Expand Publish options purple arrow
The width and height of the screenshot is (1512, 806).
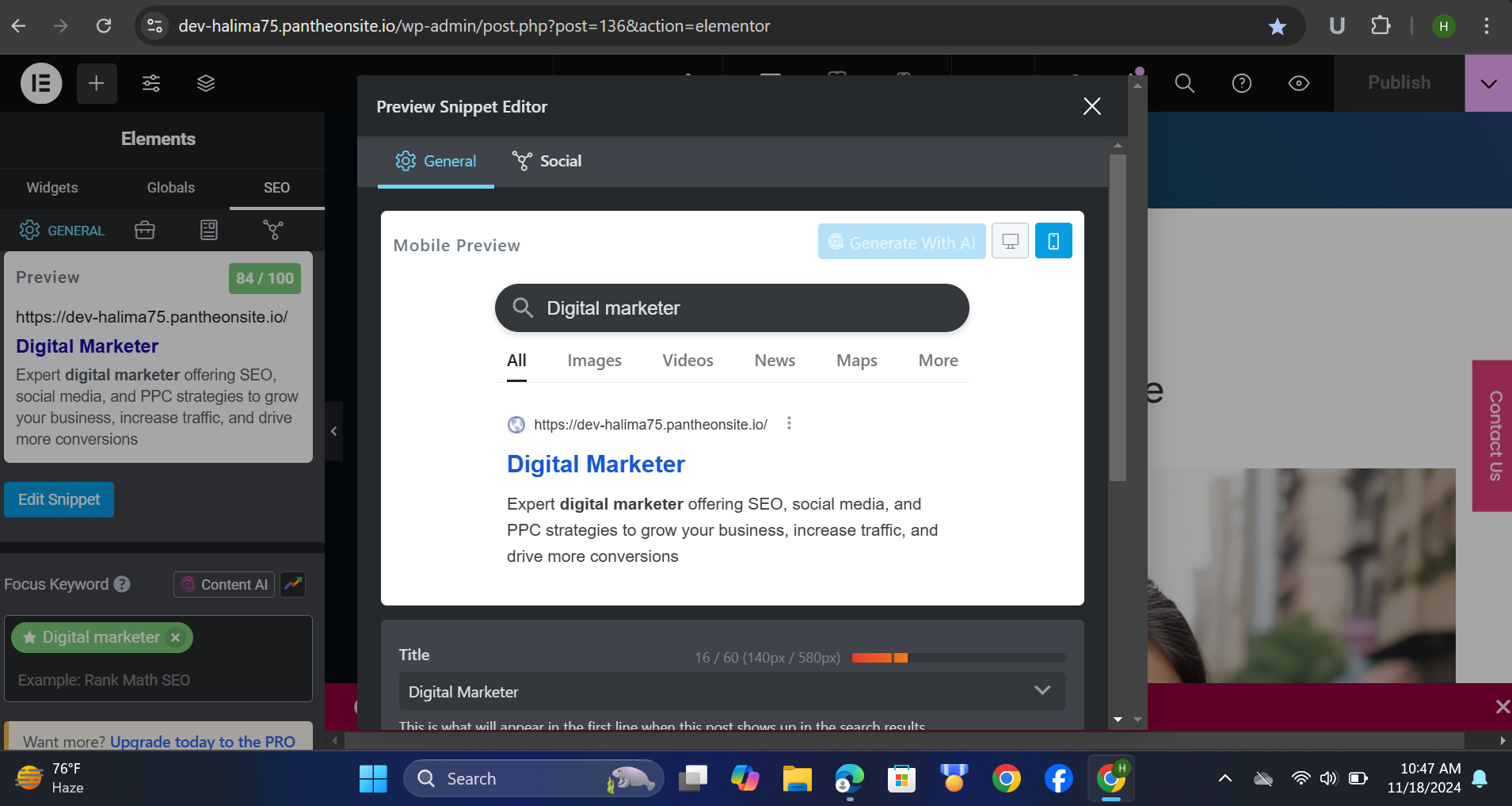click(x=1488, y=83)
